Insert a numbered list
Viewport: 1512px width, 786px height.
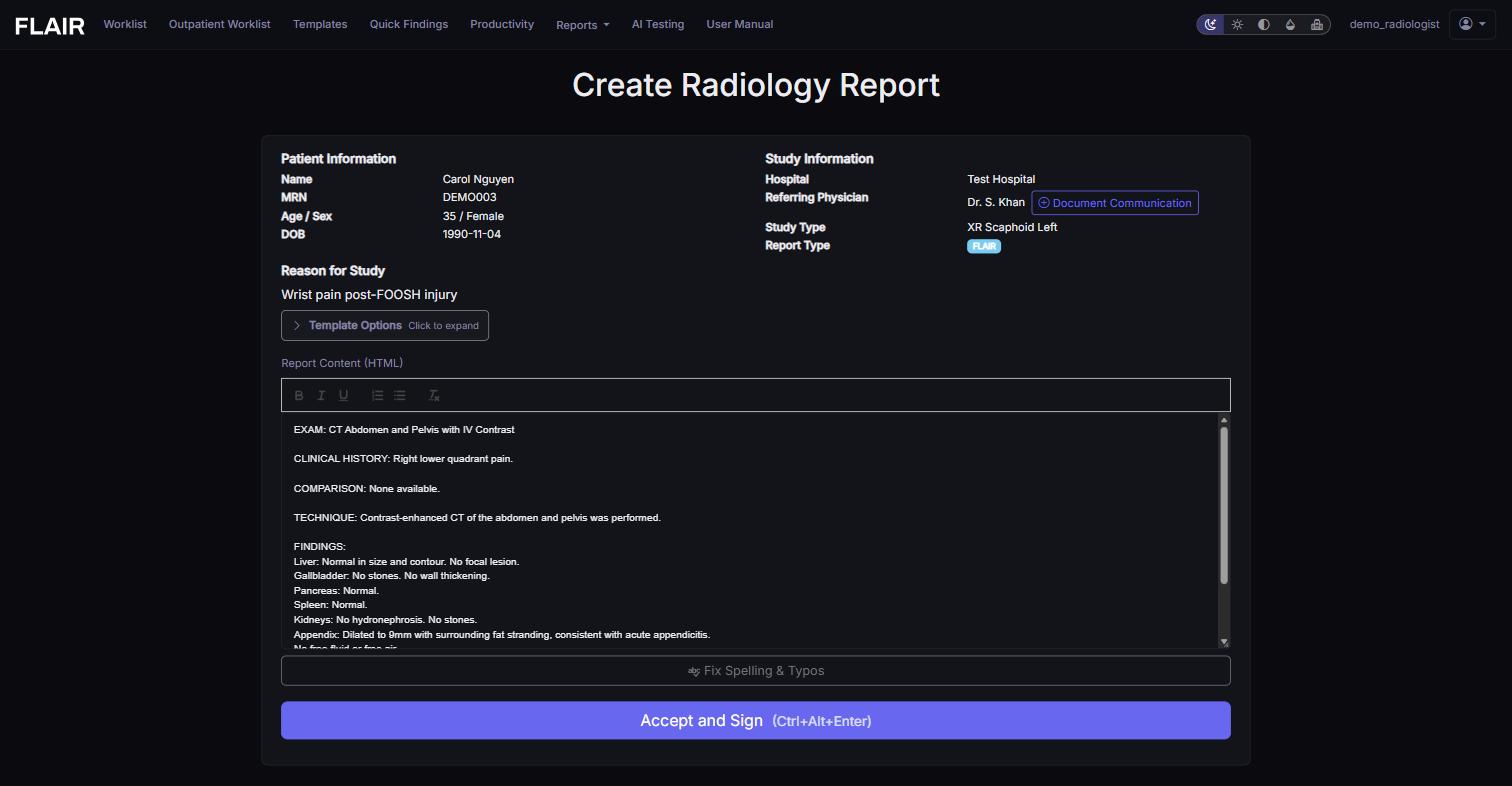click(x=377, y=396)
